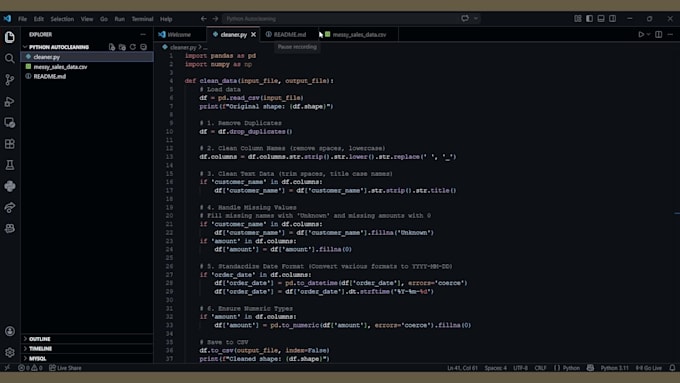Screen dimensions: 680x383
Task: Expand the MYSQL section
Action: click(87, 358)
